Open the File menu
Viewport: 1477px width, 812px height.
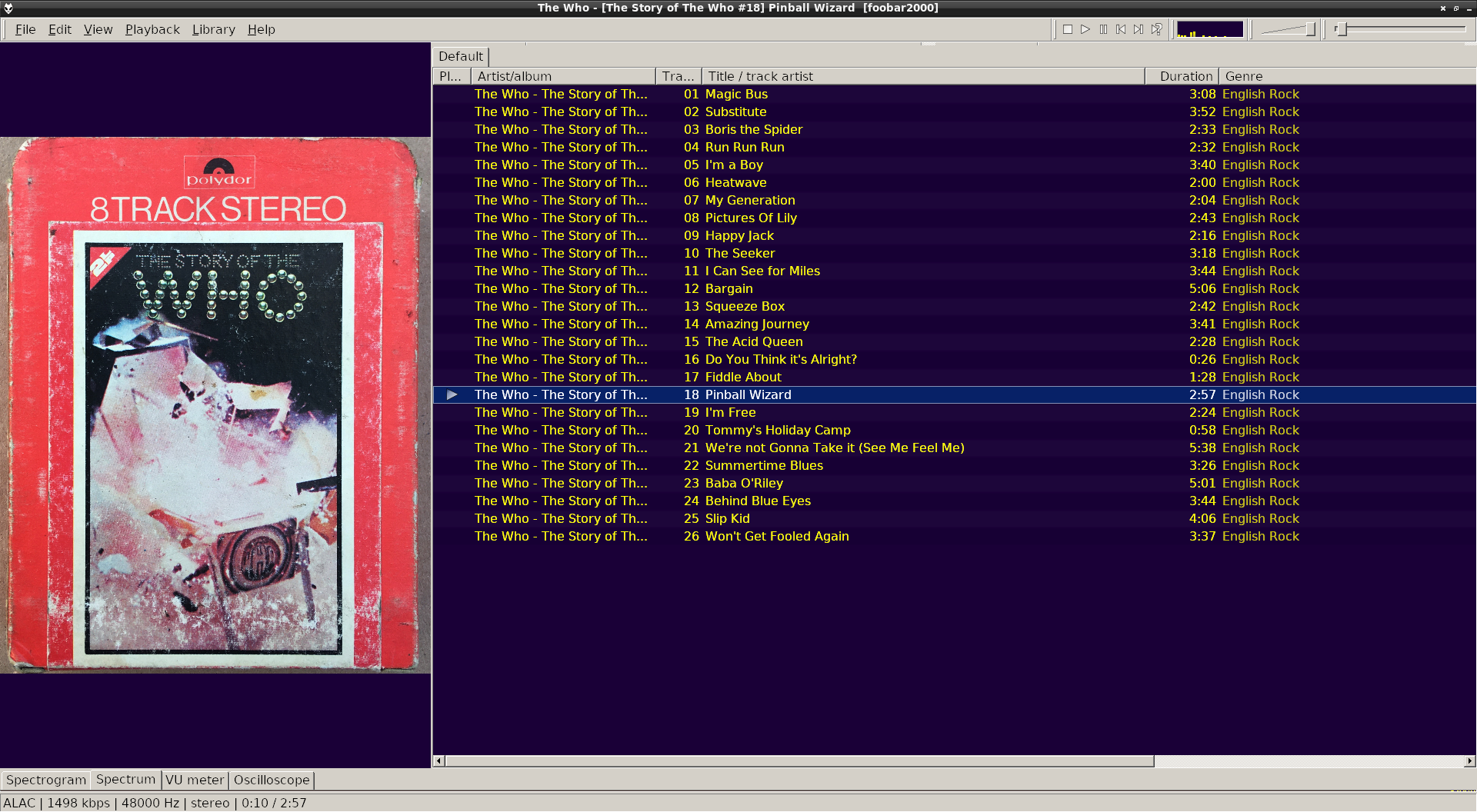pos(25,29)
